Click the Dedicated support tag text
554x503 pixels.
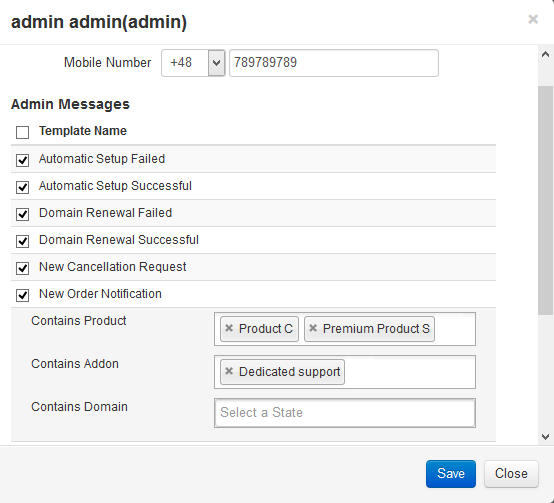point(289,372)
